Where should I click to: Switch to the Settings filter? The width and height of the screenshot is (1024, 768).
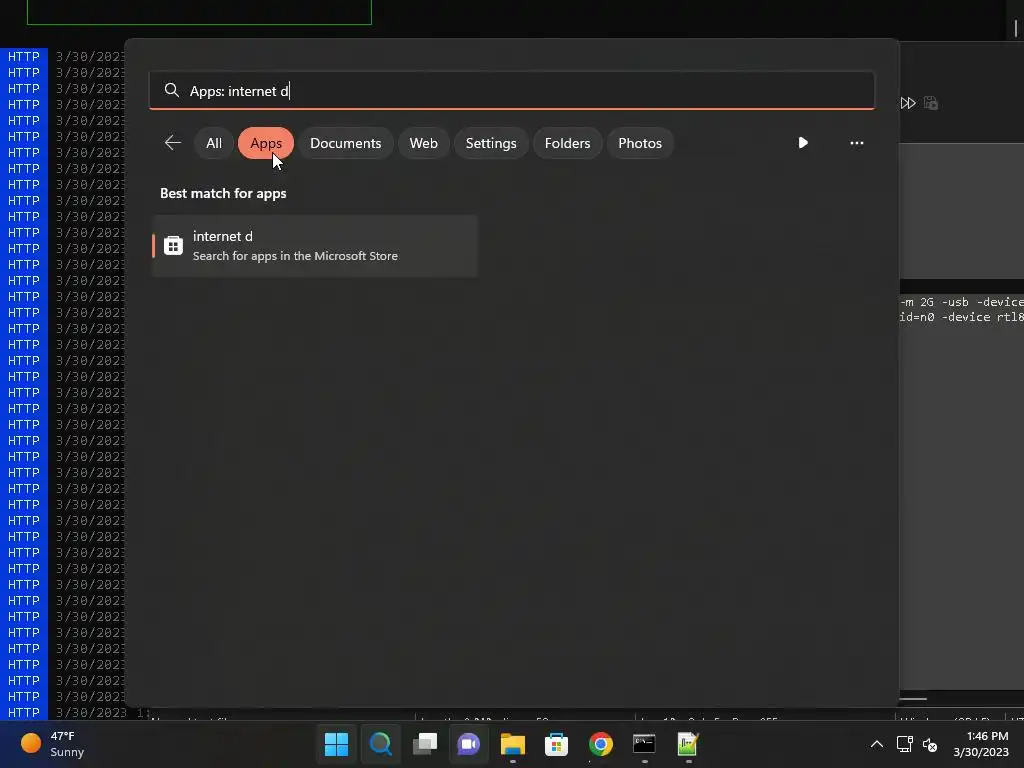(491, 143)
